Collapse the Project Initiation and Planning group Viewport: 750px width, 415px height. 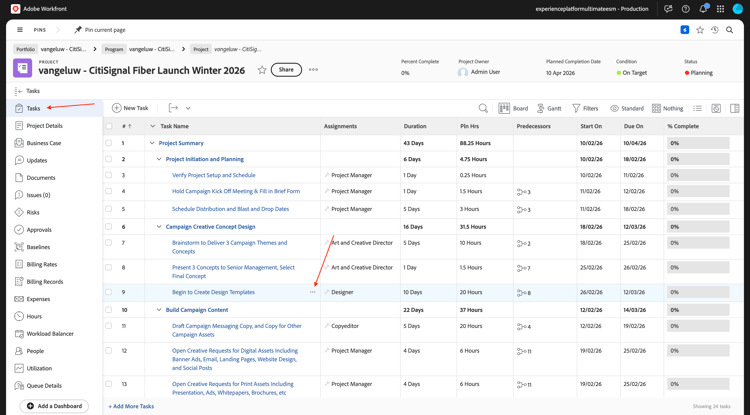[x=159, y=159]
